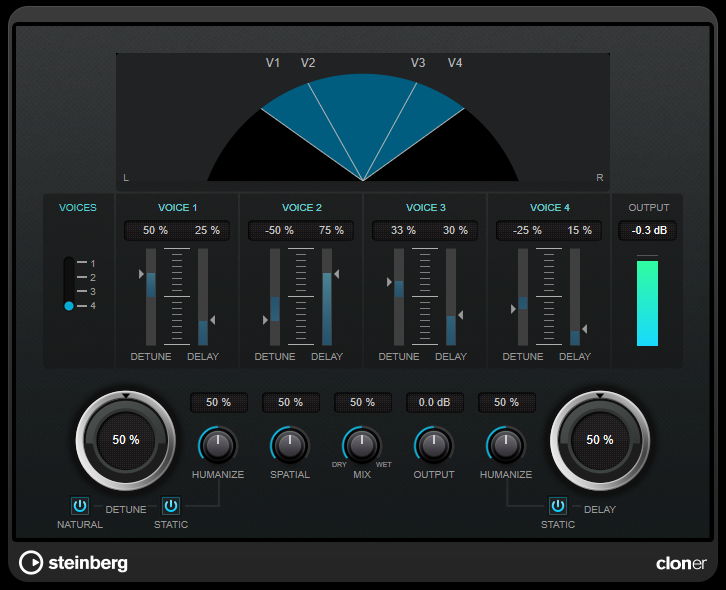Click the Voice 2 detune slider
This screenshot has width=726, height=590.
275,297
